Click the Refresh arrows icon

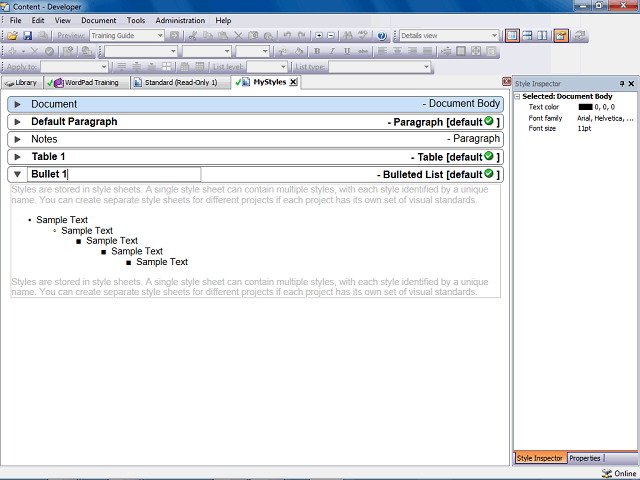579,36
